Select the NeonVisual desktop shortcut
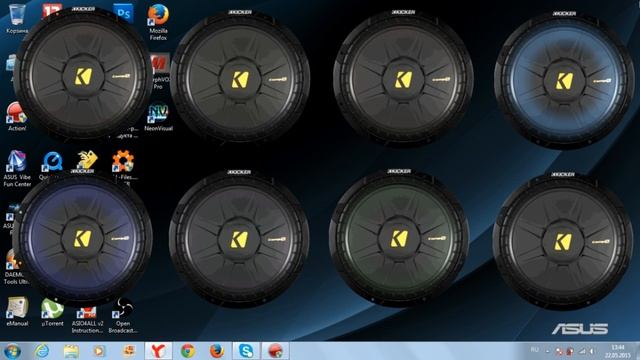 click(158, 118)
